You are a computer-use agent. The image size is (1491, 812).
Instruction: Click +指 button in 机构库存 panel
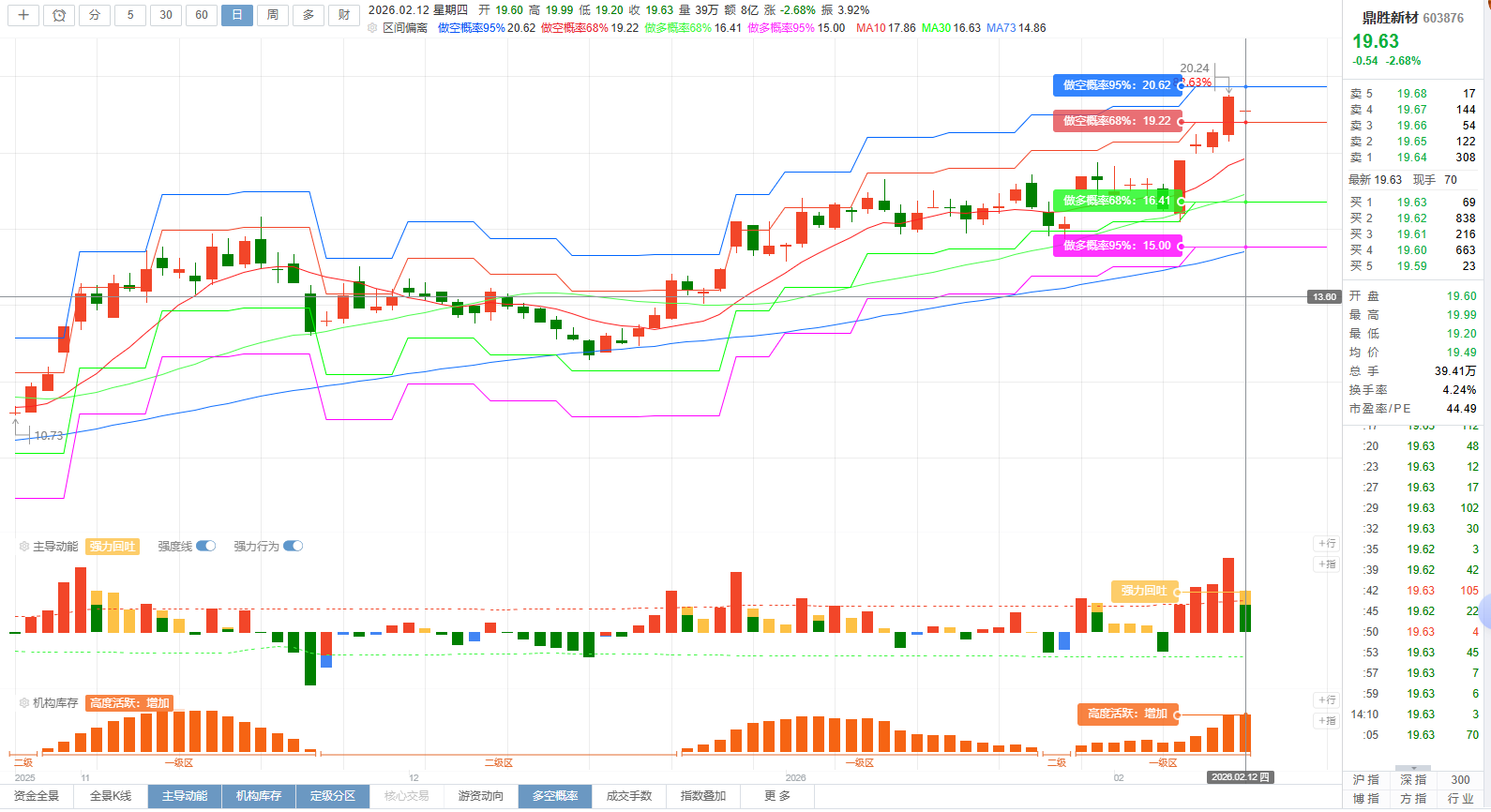[1327, 720]
